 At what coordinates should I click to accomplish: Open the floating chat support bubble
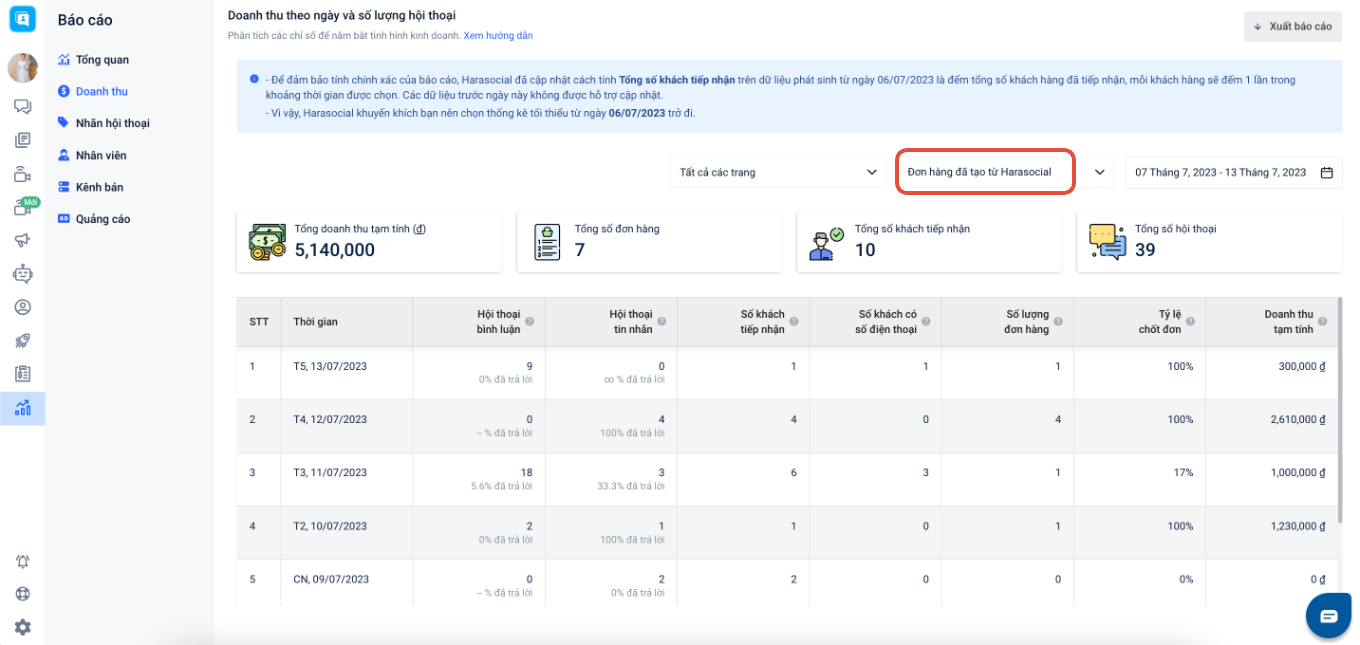[x=1328, y=615]
